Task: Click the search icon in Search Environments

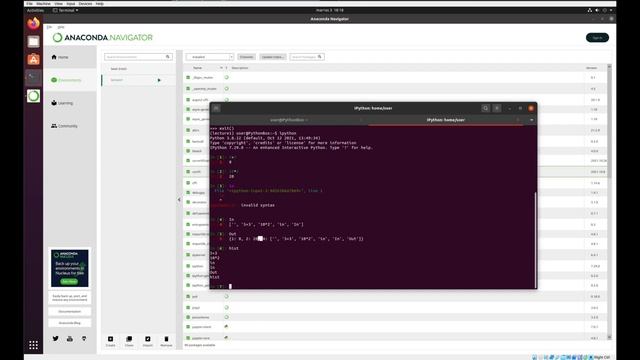Action: (168, 57)
